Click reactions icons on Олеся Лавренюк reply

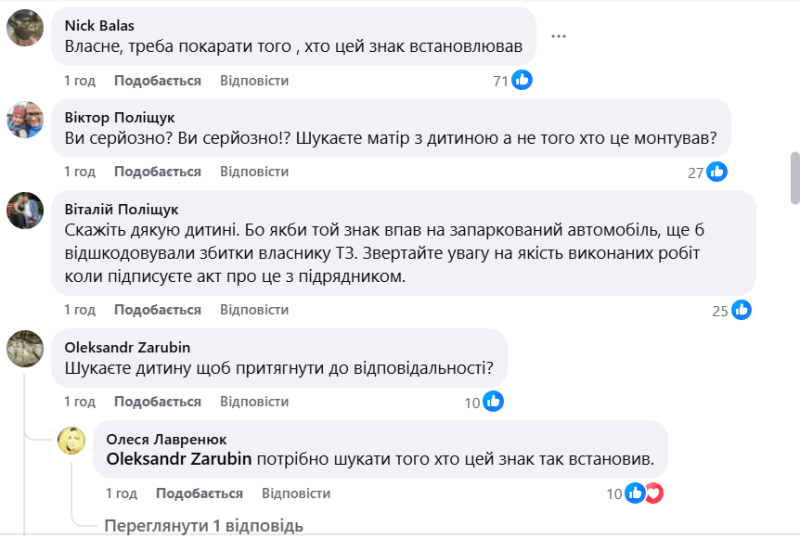tap(643, 493)
